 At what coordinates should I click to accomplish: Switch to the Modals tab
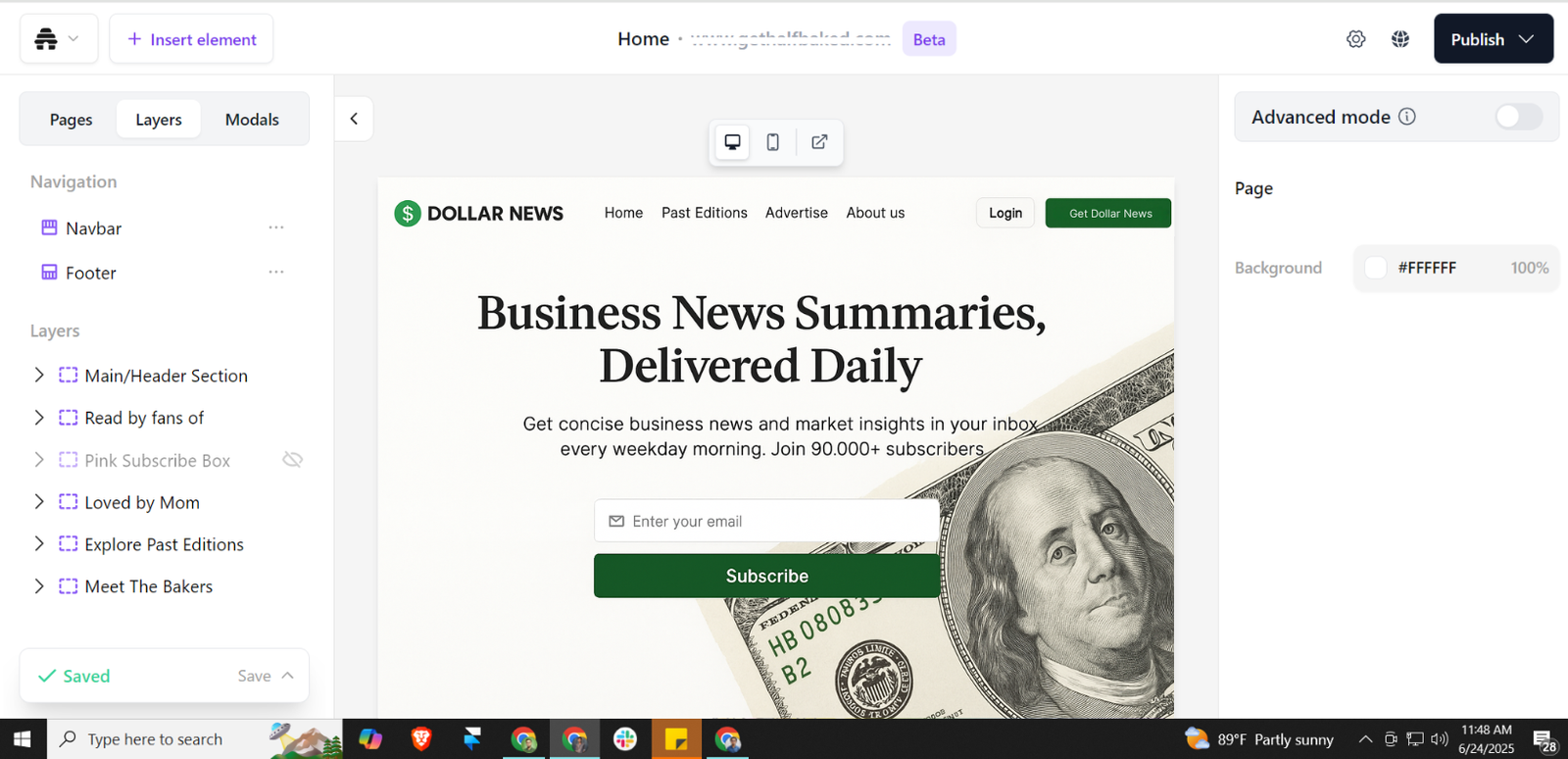(x=252, y=120)
